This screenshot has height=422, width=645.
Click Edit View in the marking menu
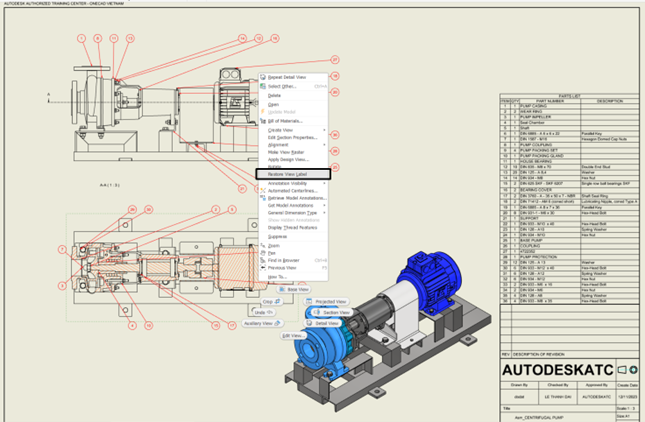pyautogui.click(x=296, y=336)
